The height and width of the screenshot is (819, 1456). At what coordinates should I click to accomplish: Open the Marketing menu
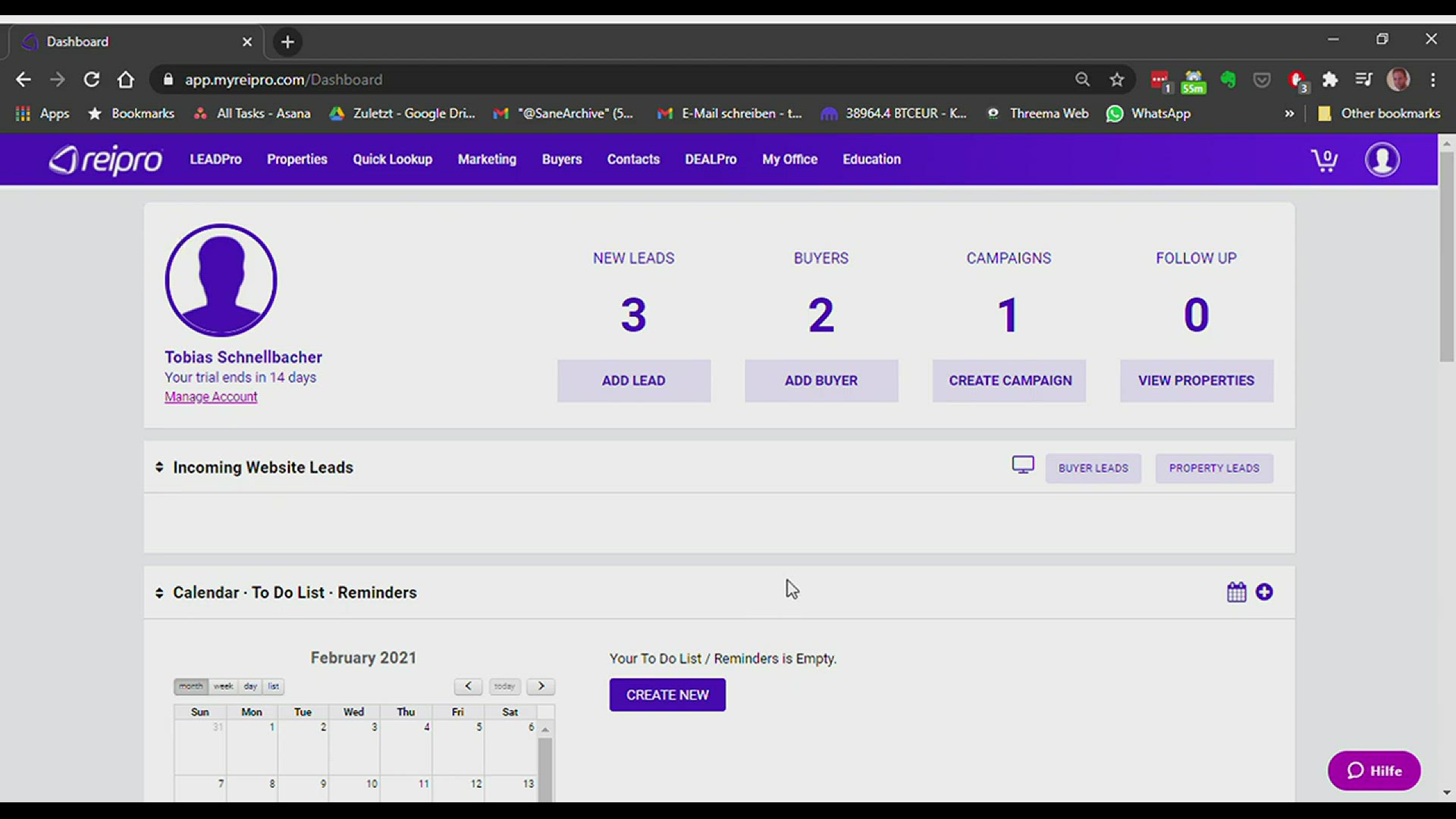pyautogui.click(x=487, y=159)
